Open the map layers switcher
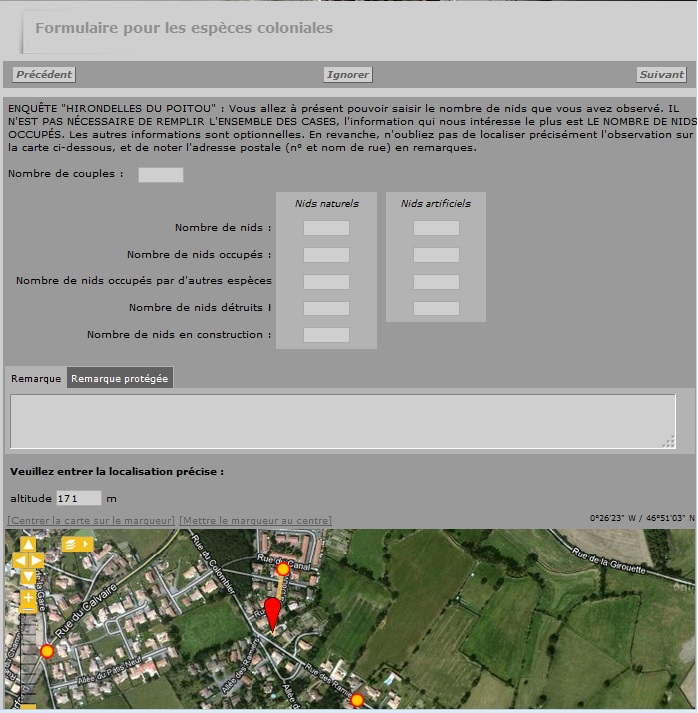698x713 pixels. tap(77, 544)
